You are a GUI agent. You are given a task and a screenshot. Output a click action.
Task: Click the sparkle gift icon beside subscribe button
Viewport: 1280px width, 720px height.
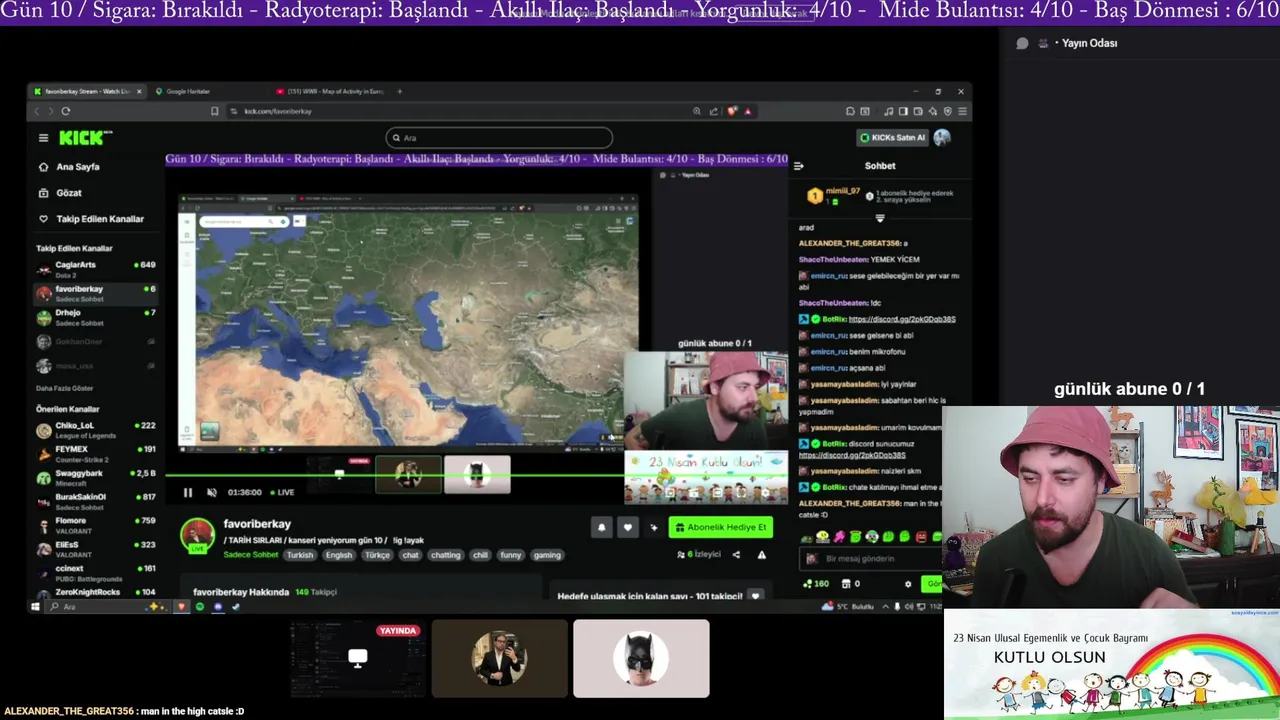[x=654, y=527]
